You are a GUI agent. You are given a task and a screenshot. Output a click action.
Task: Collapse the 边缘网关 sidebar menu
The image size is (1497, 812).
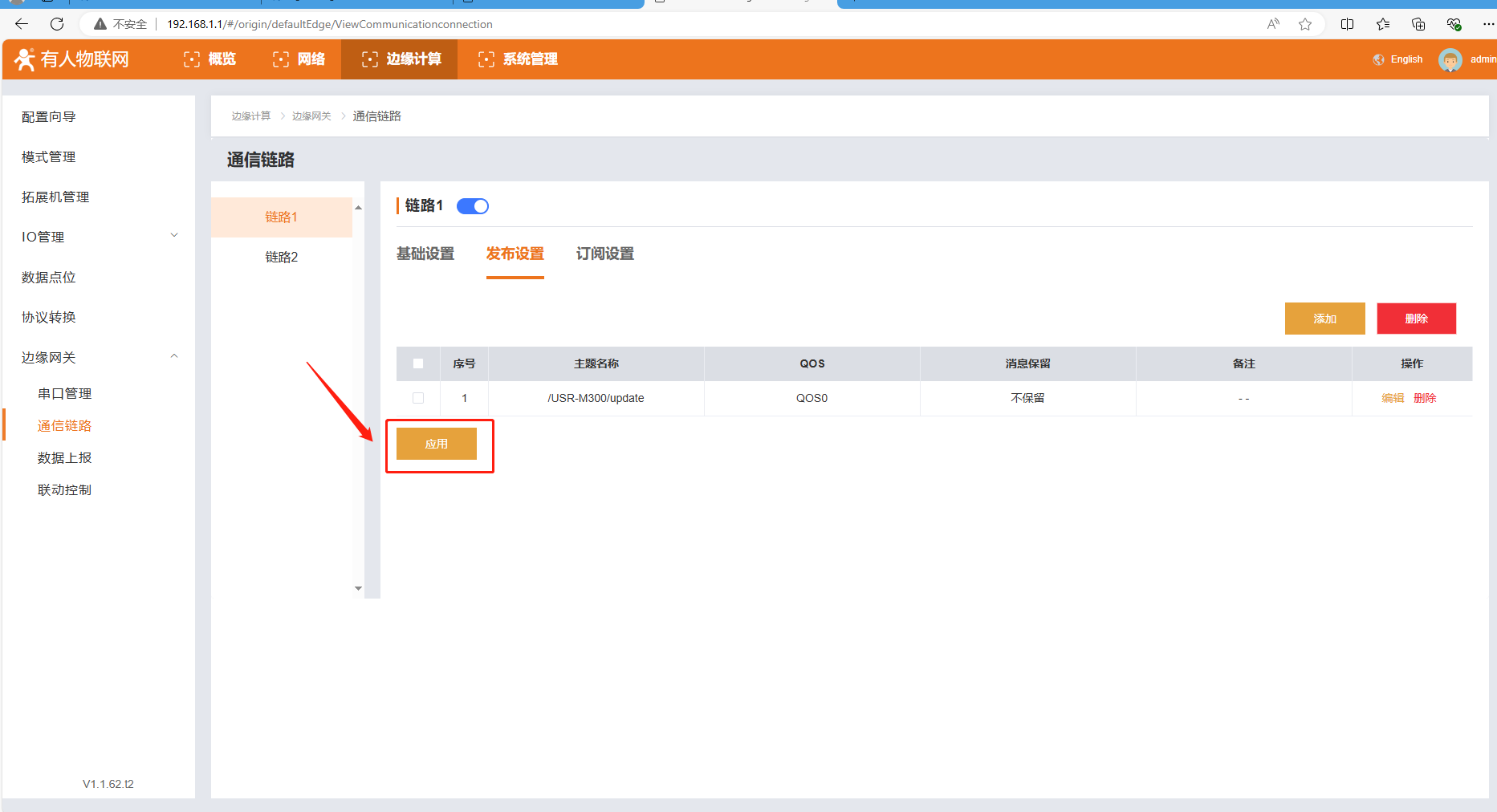point(174,356)
